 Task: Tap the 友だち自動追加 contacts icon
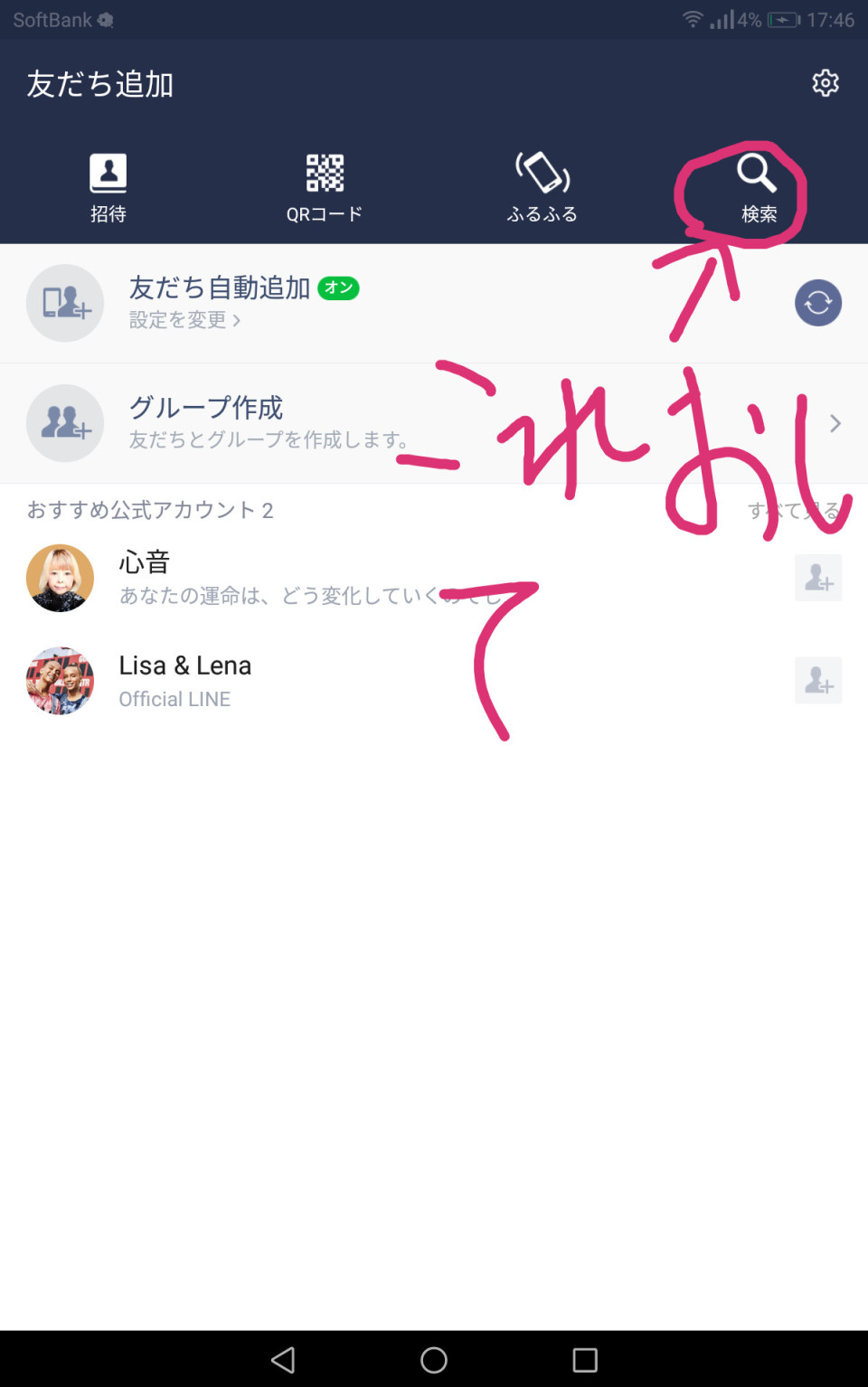pos(65,303)
